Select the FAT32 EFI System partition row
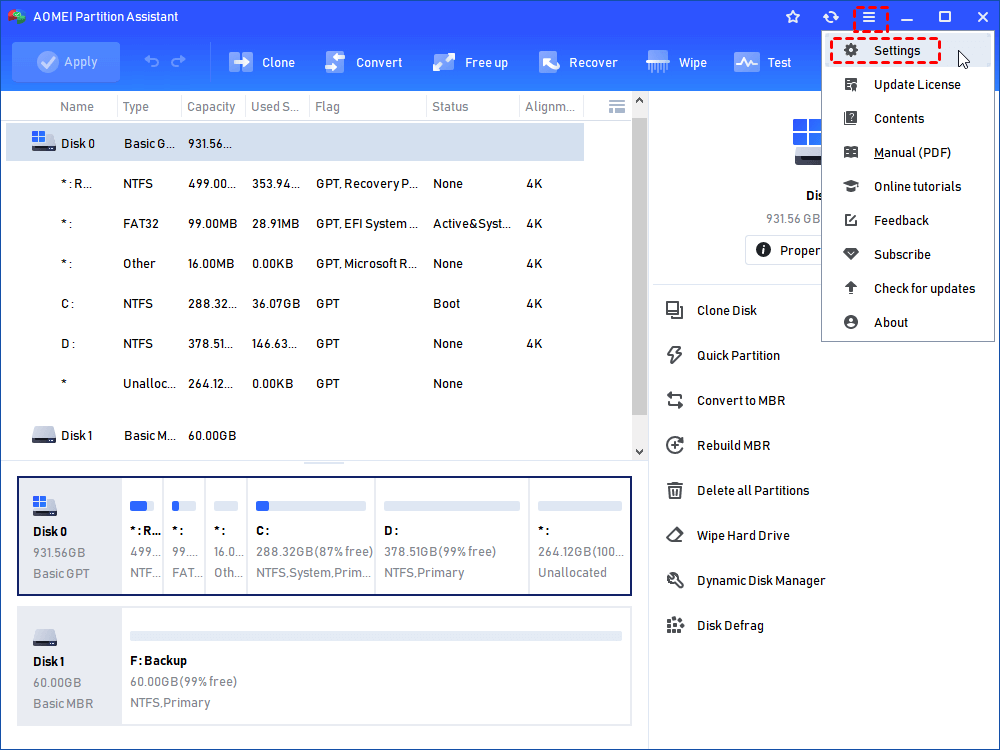 [295, 224]
